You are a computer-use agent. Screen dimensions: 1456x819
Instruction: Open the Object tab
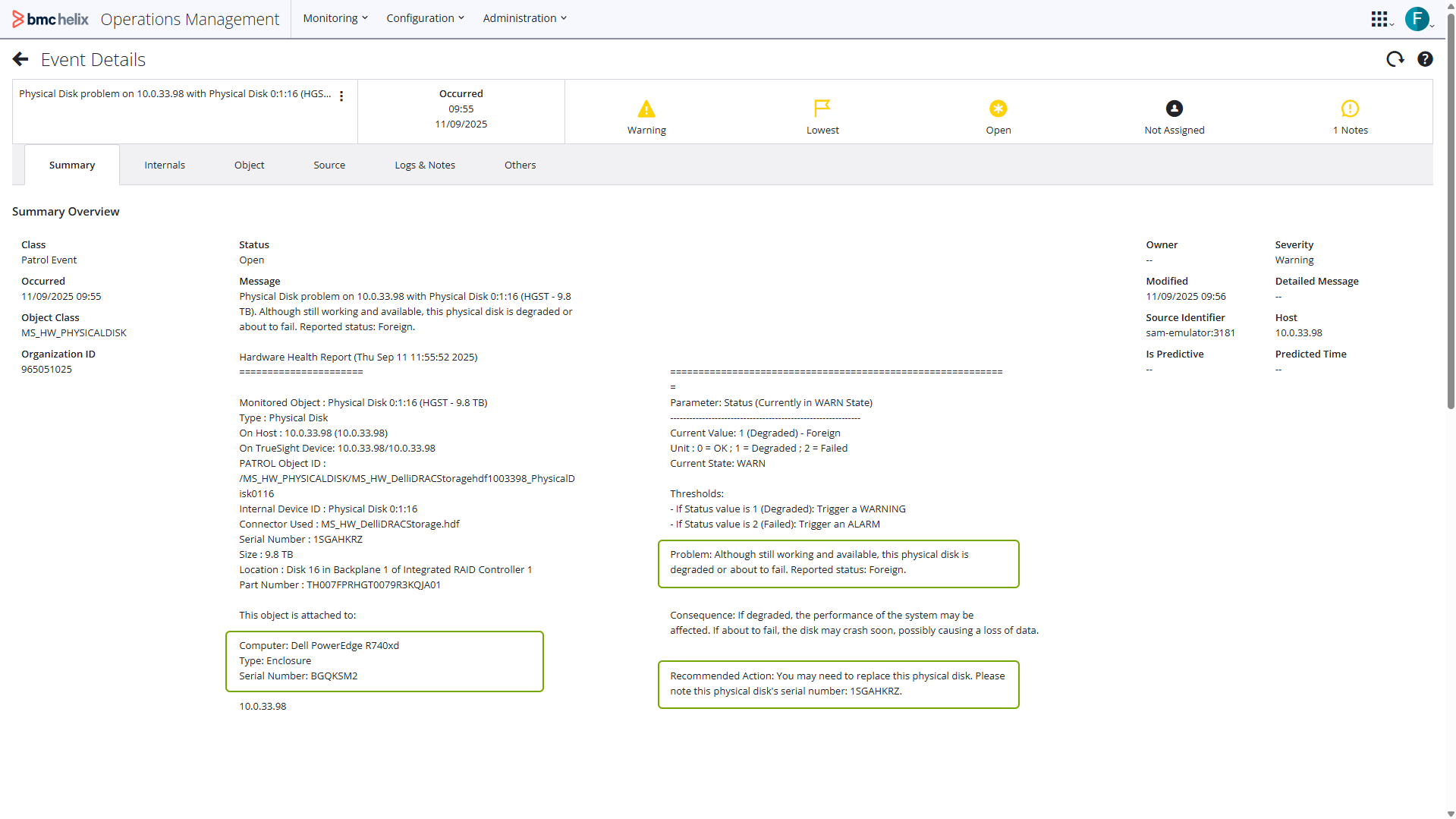pos(249,165)
